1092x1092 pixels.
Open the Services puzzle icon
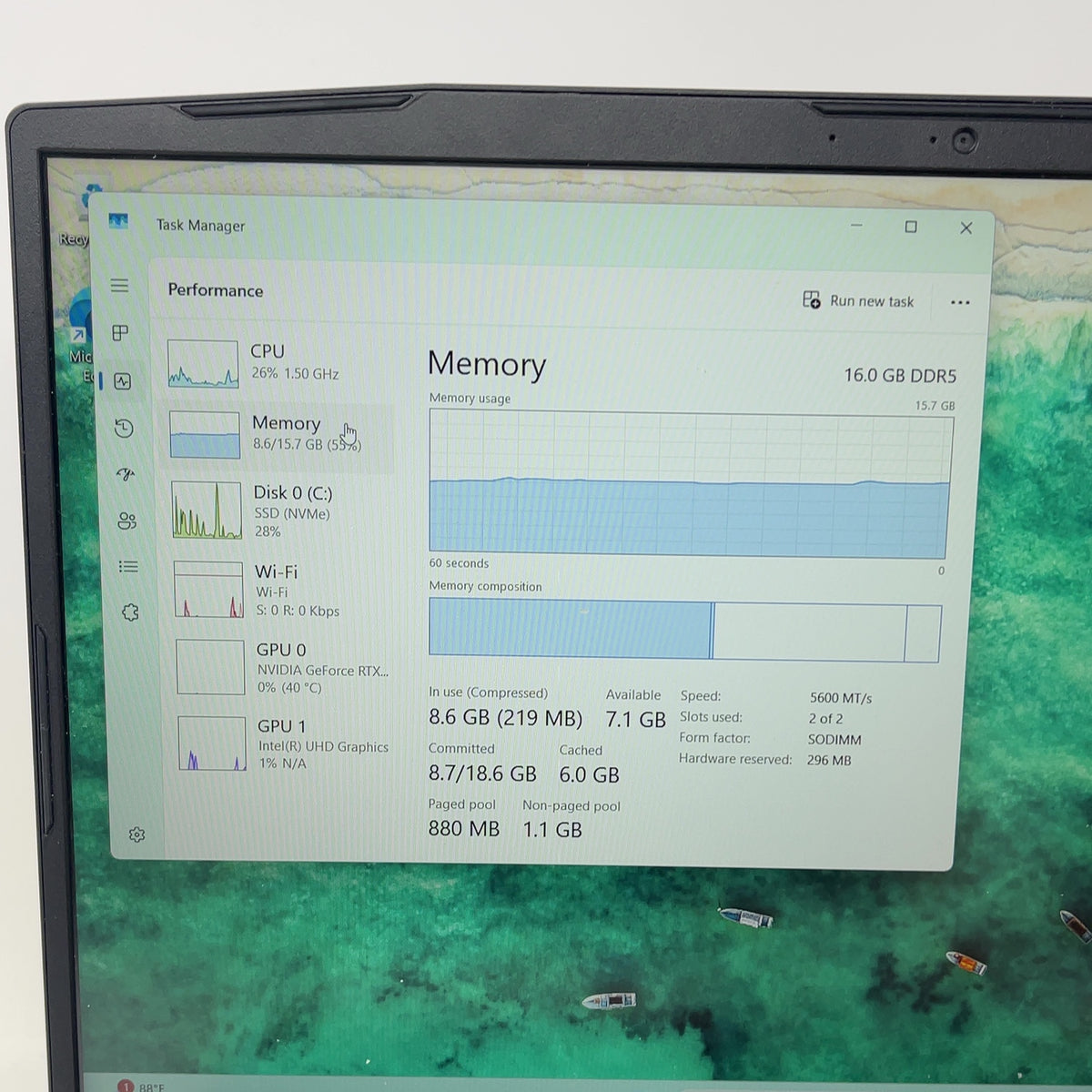(130, 612)
